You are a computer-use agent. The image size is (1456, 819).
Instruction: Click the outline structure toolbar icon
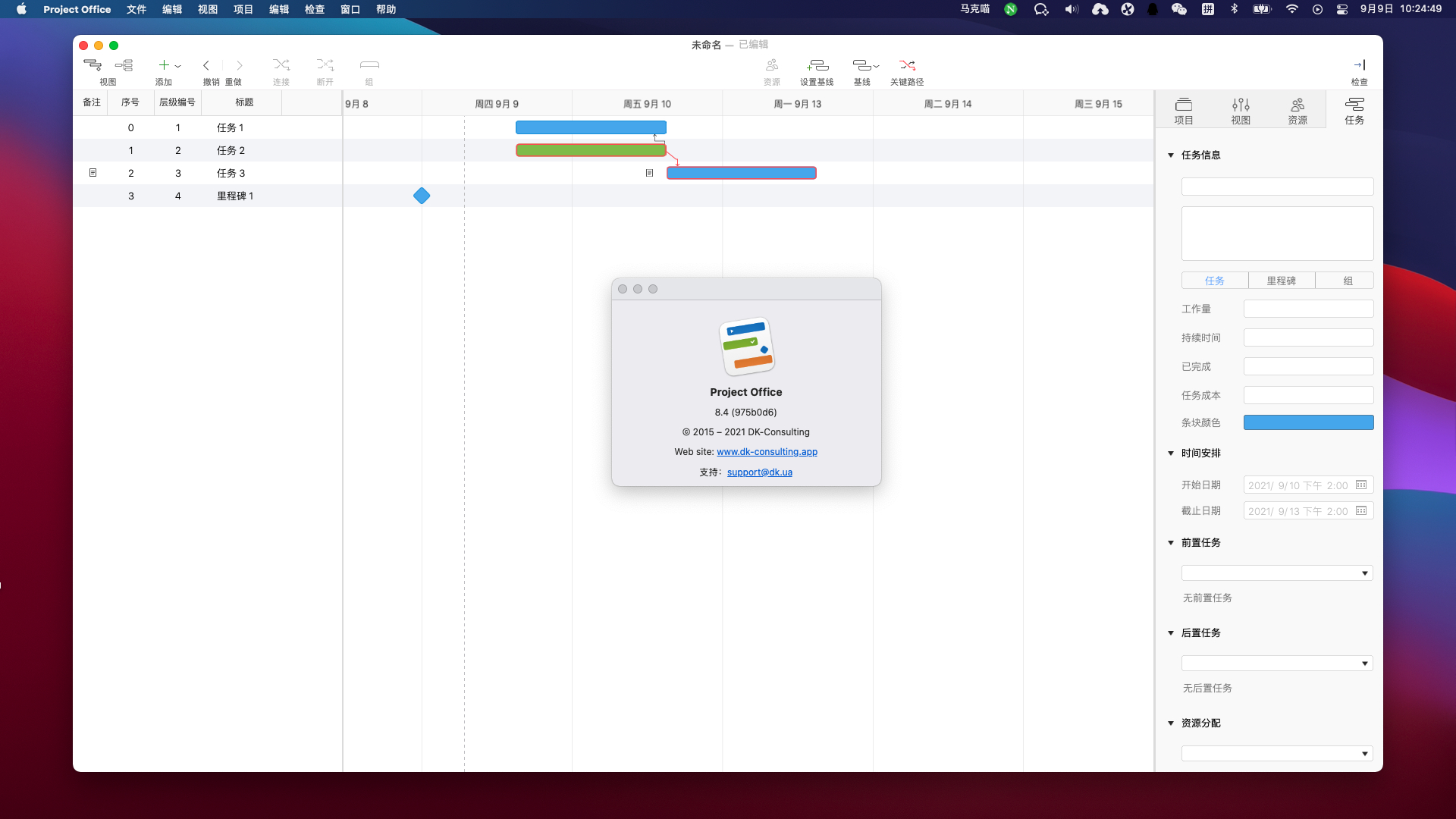(124, 65)
